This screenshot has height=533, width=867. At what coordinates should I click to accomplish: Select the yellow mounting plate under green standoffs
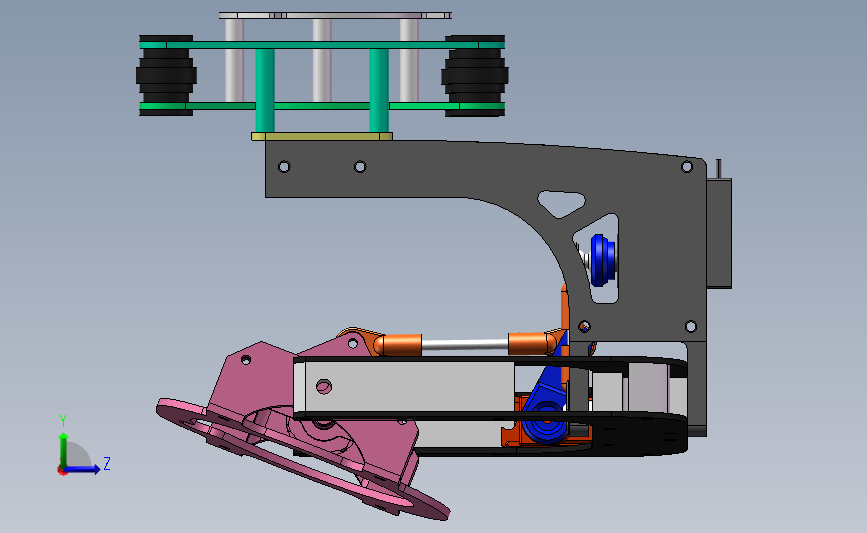322,136
